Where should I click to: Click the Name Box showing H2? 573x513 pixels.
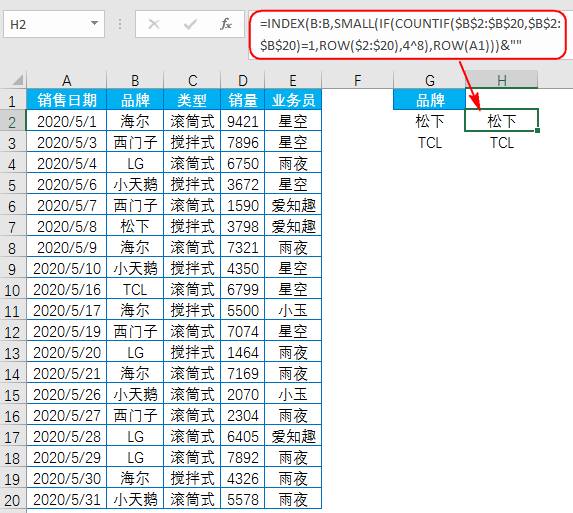54,24
